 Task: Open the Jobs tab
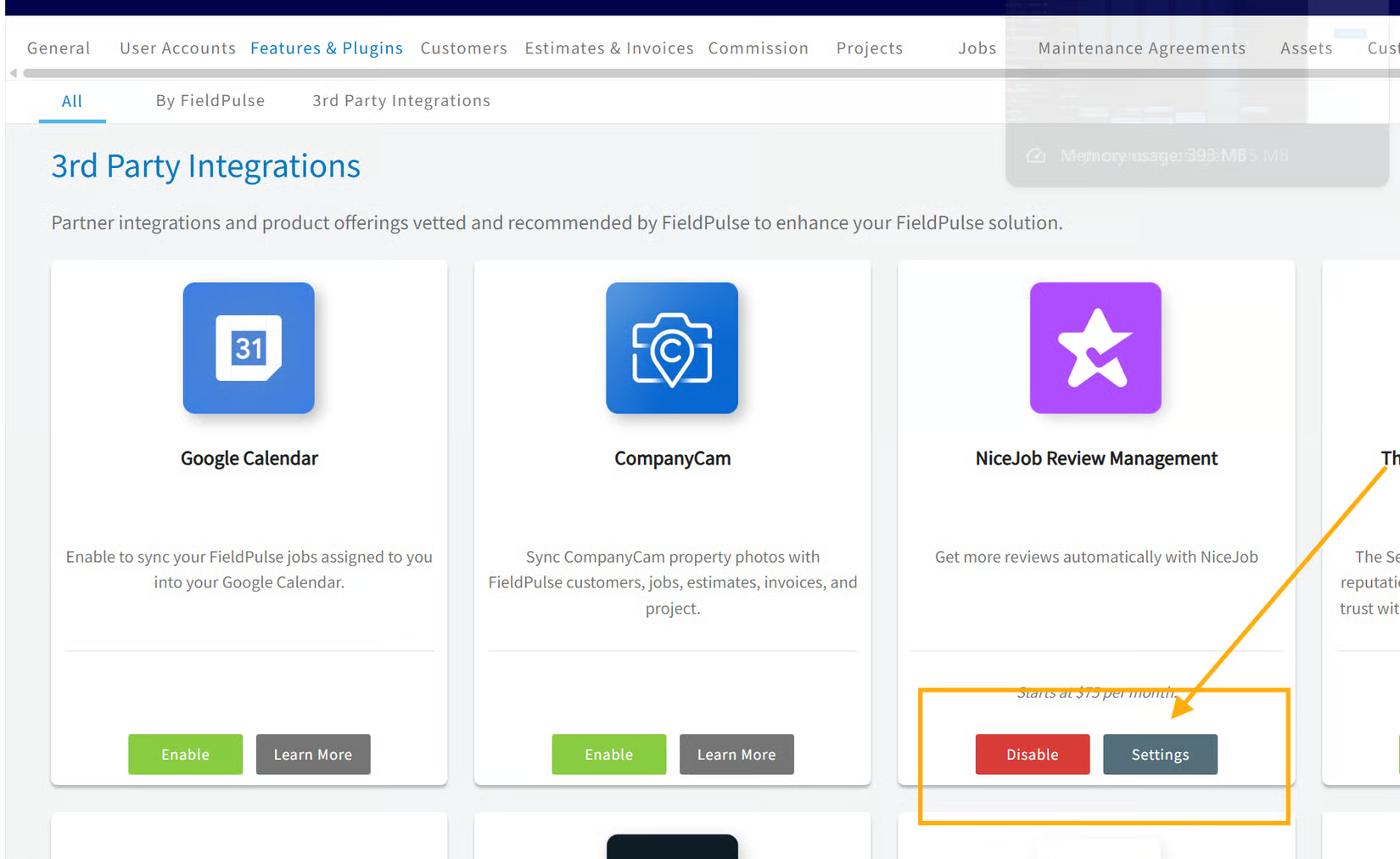[x=977, y=48]
